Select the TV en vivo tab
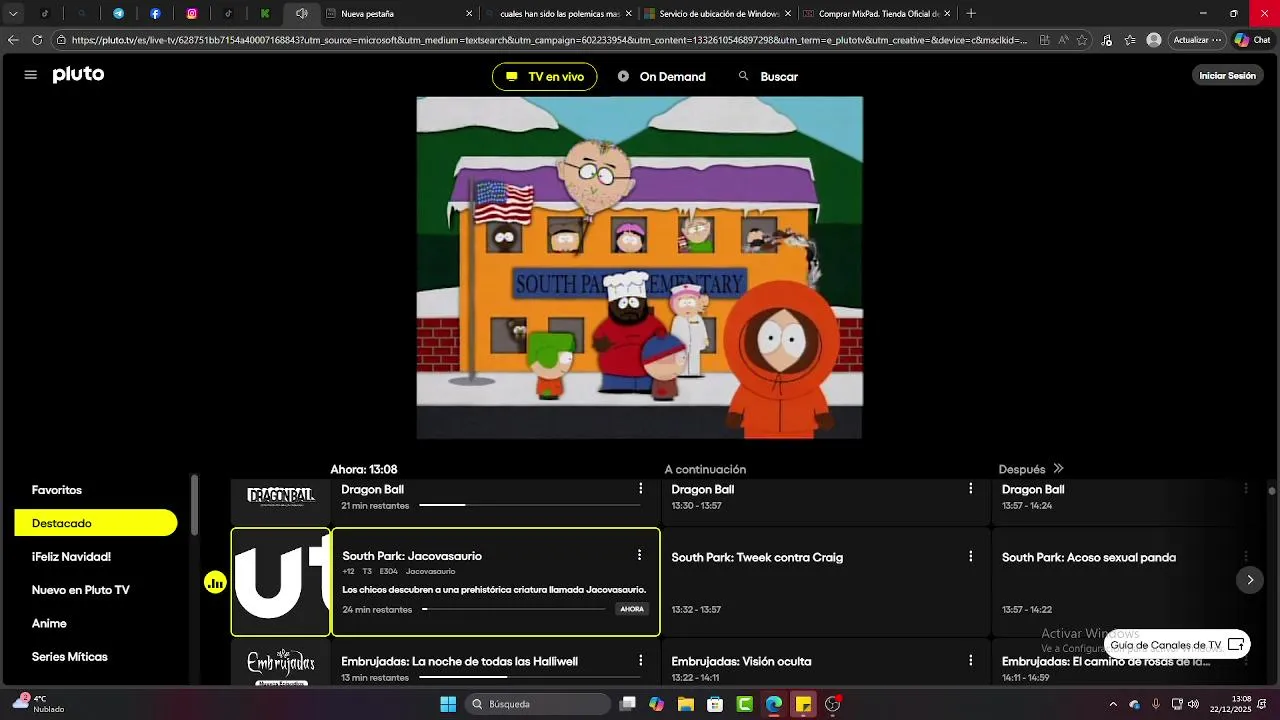The image size is (1280, 720). (545, 77)
